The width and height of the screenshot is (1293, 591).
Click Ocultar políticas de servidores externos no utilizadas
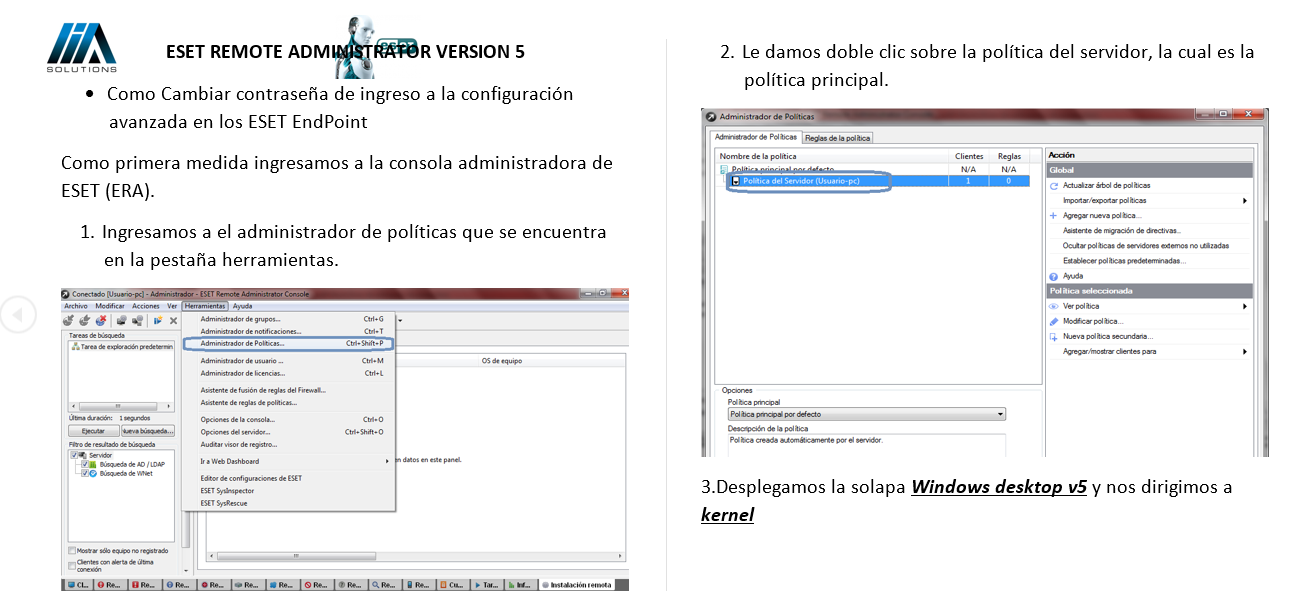click(x=1146, y=246)
